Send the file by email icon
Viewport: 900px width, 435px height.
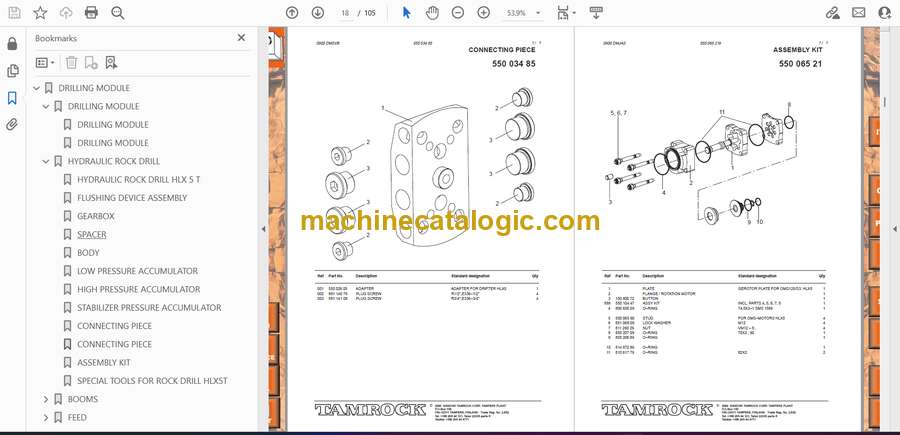coord(859,13)
